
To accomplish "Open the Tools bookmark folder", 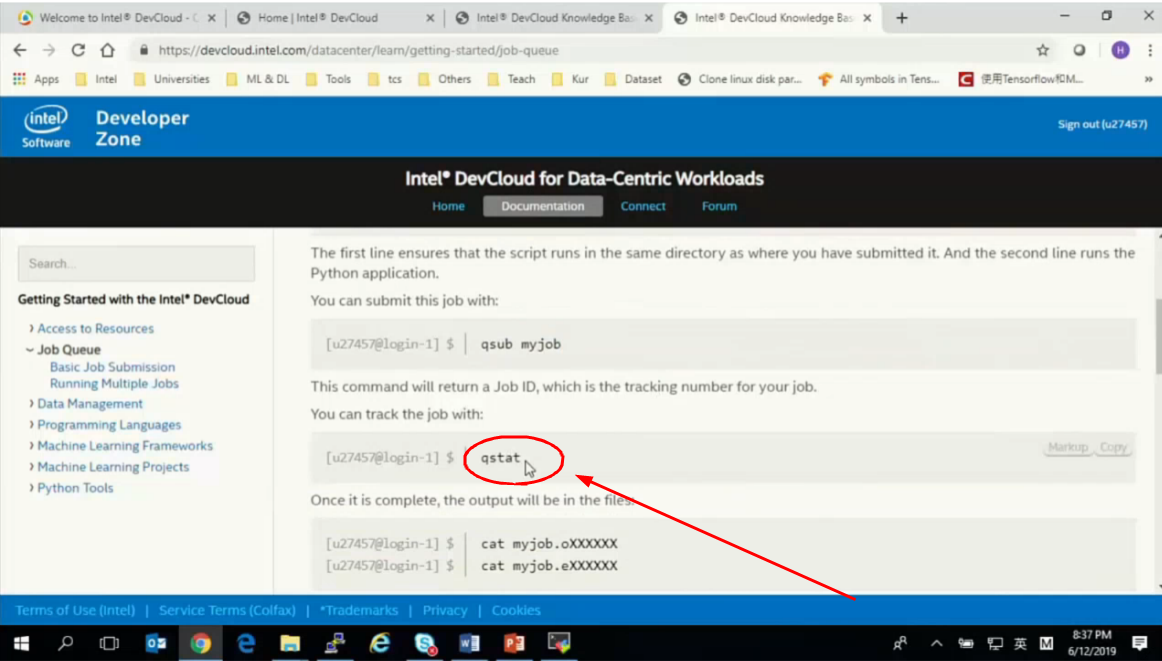I will (x=328, y=79).
